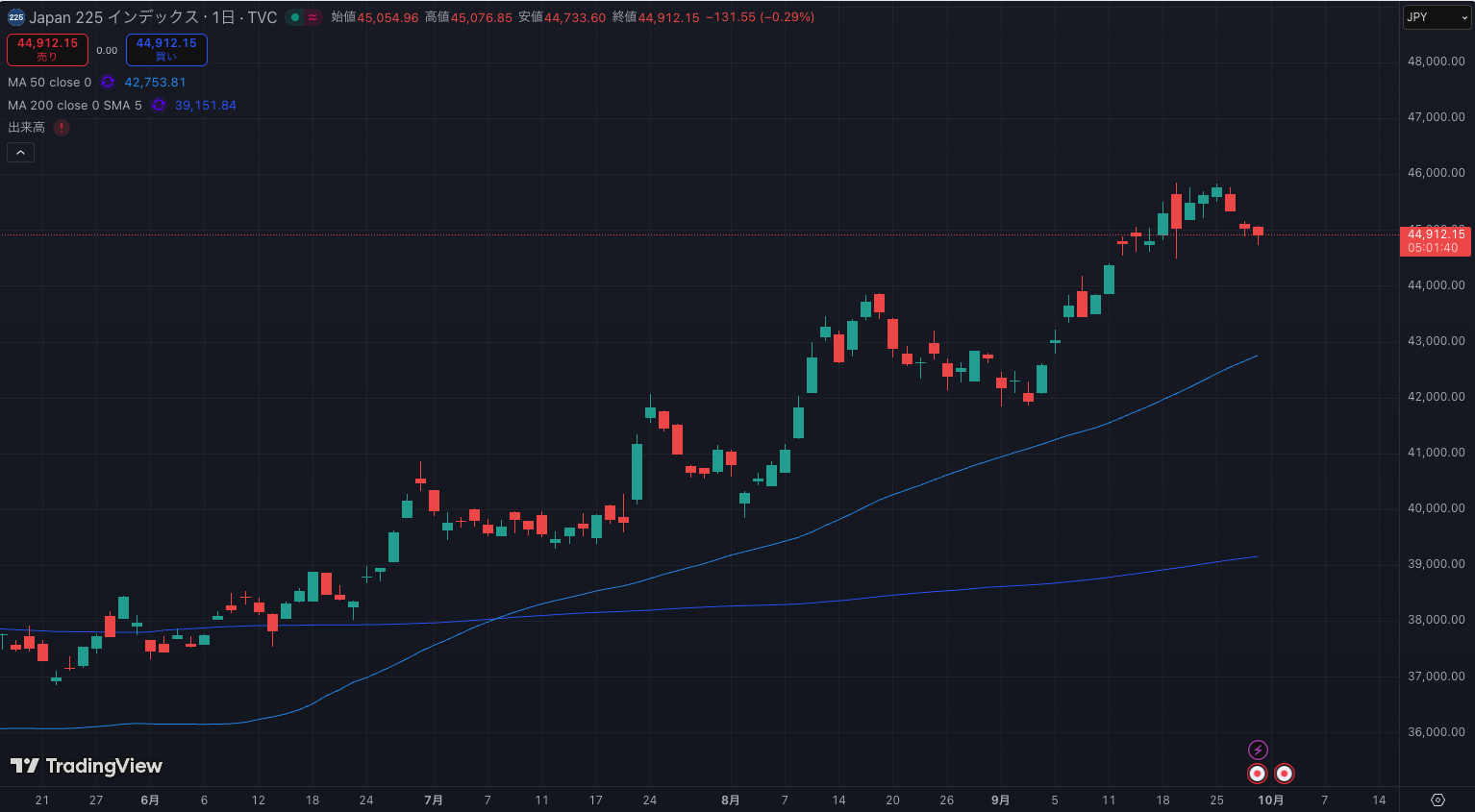Click the Japan 225 symbol logo icon
This screenshot has height=812, width=1475.
(x=16, y=17)
